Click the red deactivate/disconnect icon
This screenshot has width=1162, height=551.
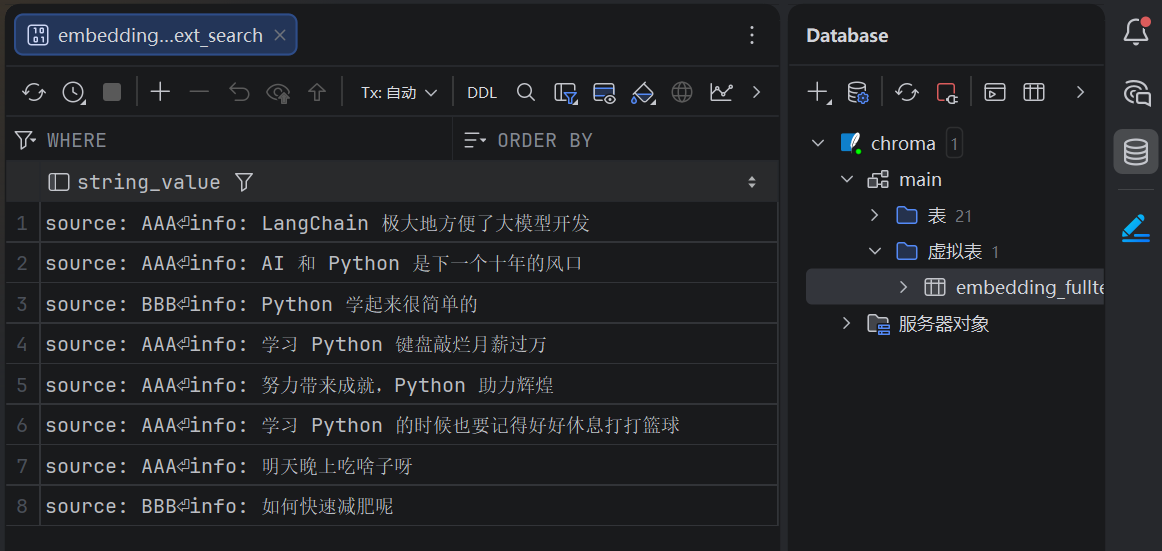[946, 93]
